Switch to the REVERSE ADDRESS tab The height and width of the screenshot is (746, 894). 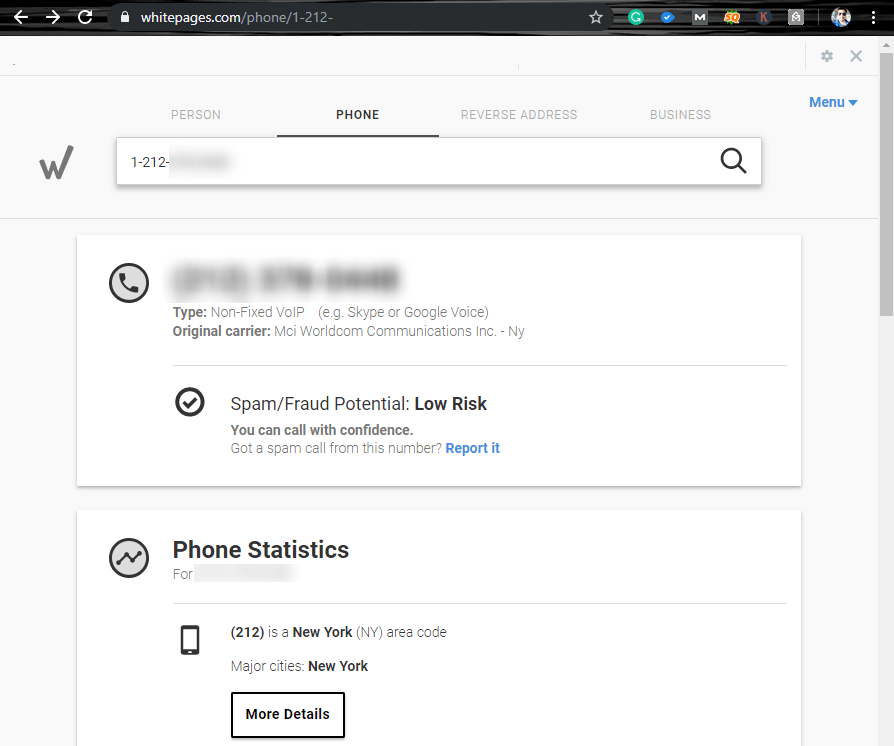(518, 114)
